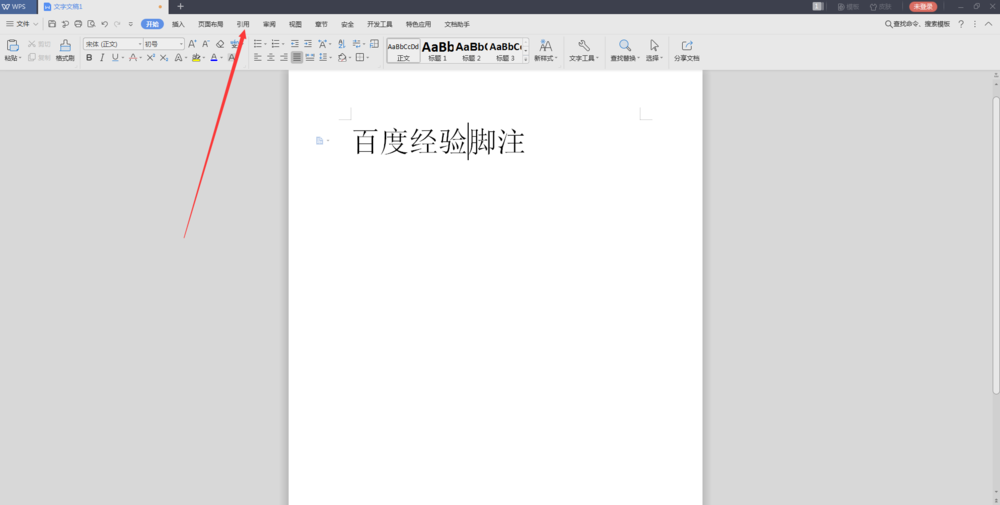Center-align the paragraph

coord(271,57)
